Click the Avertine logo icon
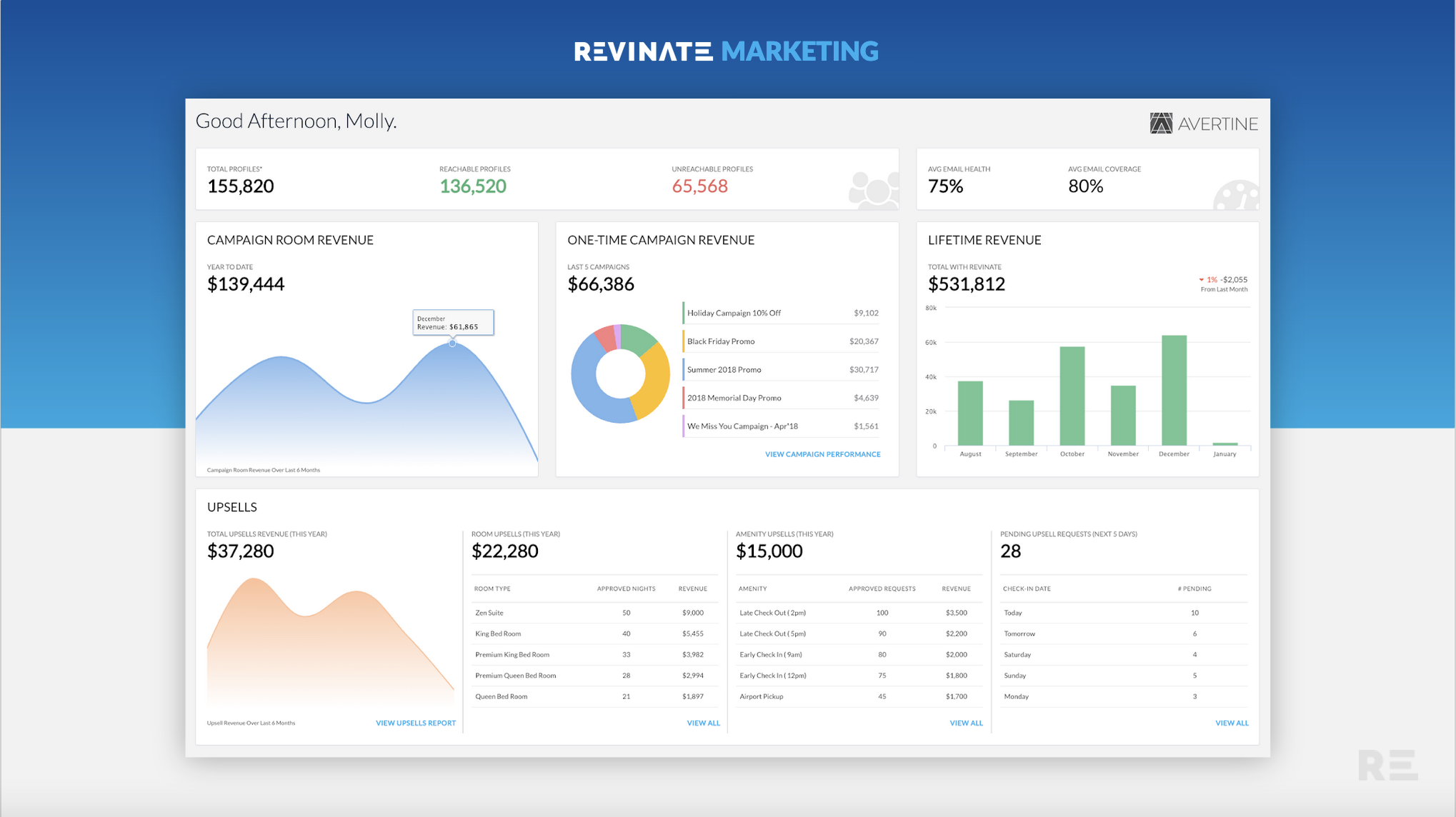The height and width of the screenshot is (817, 1456). tap(1161, 124)
